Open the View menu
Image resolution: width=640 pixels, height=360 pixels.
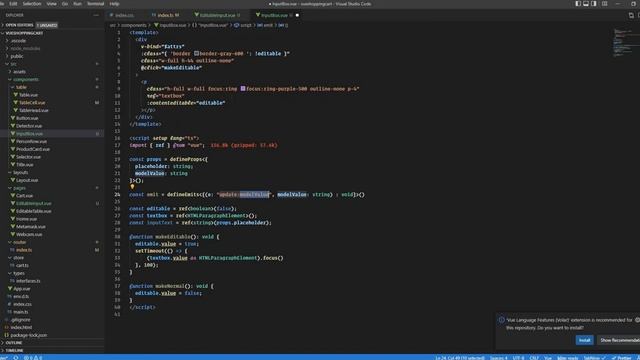pyautogui.click(x=52, y=4)
